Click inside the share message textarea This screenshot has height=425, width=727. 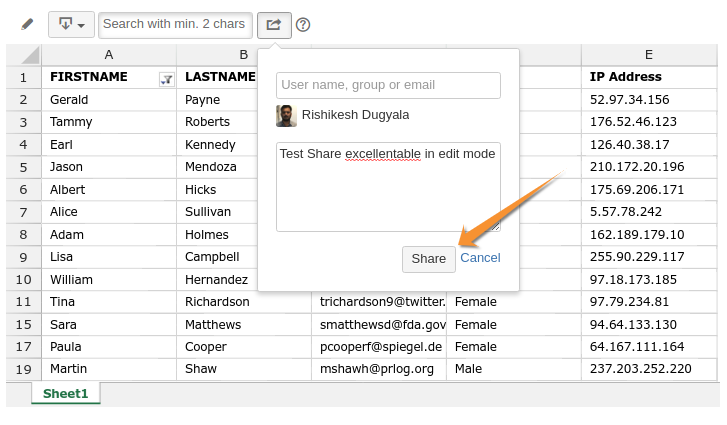[388, 187]
